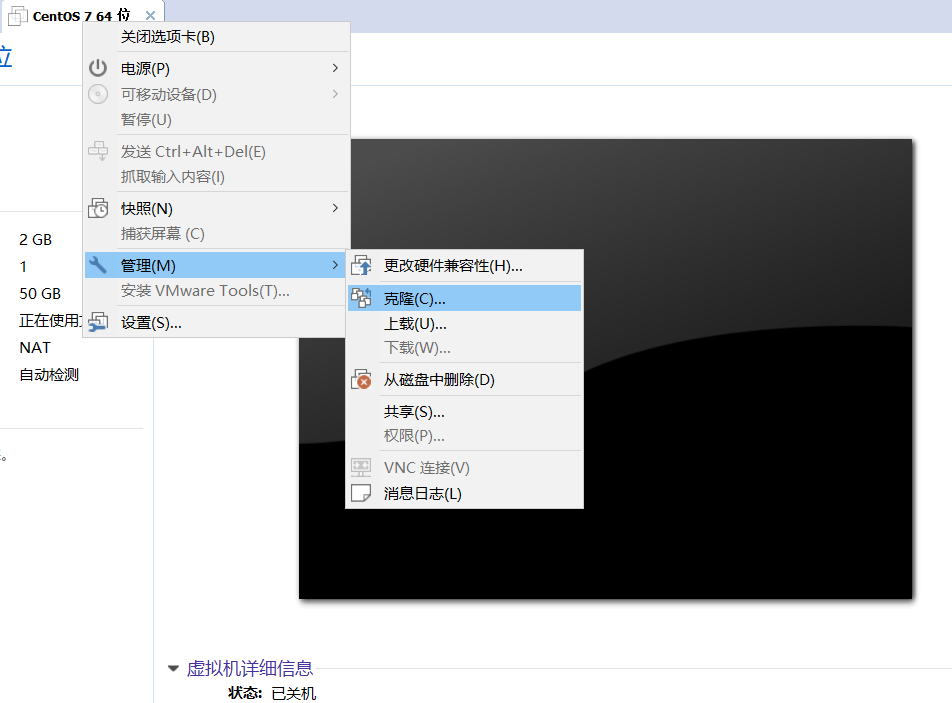Screen dimensions: 952x703
Task: Click the message log note icon
Action: (361, 493)
